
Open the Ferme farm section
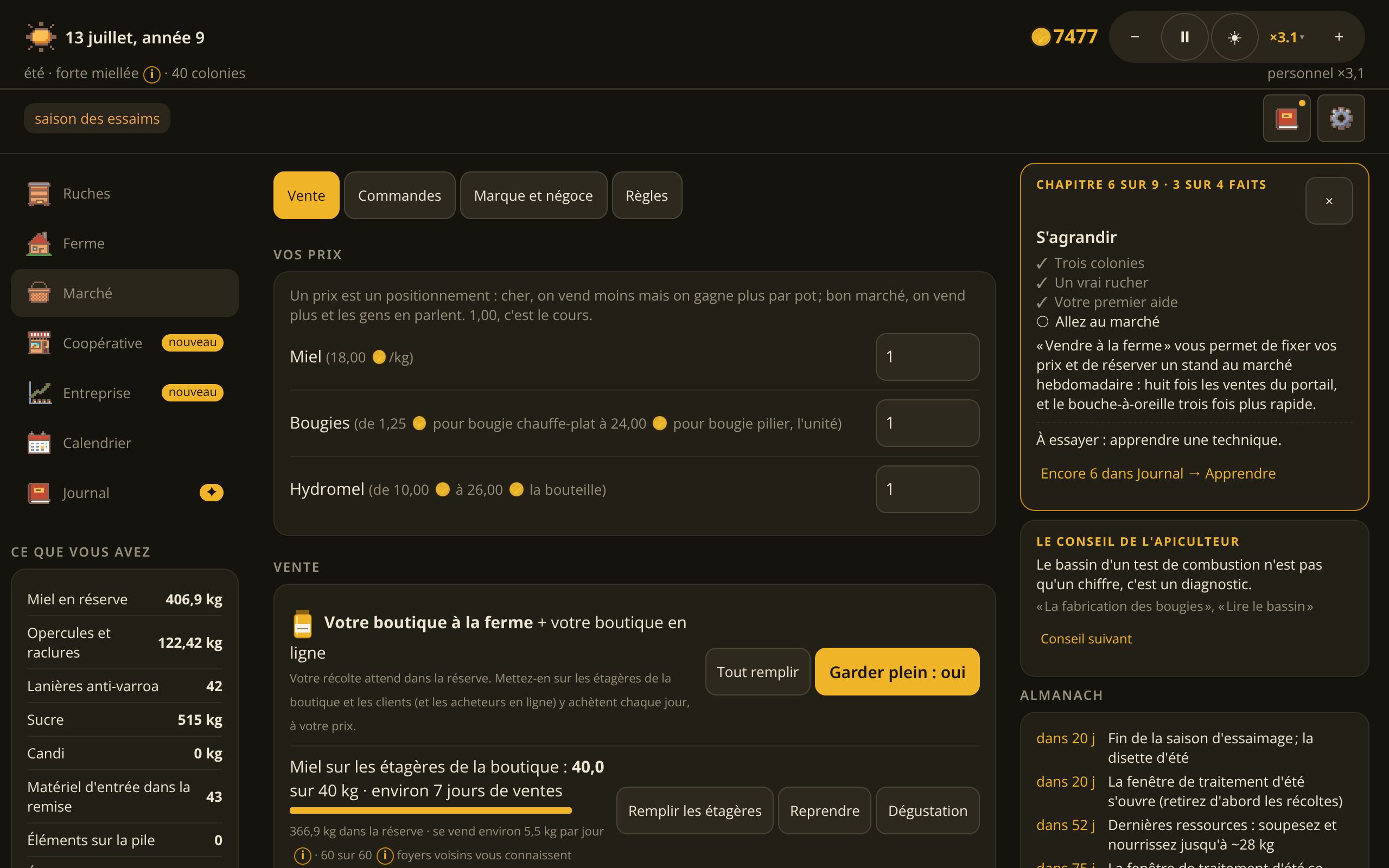click(125, 244)
